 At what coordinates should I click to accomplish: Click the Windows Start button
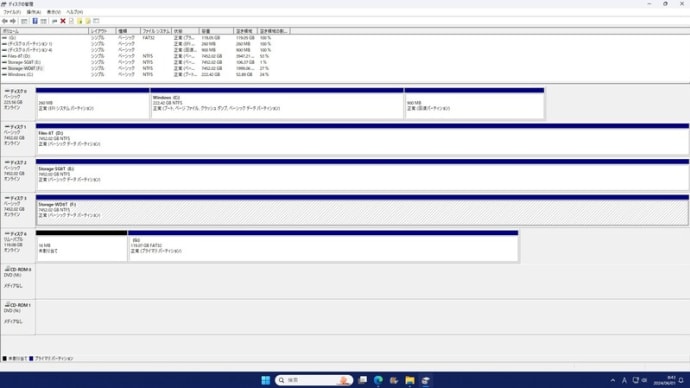pos(265,380)
